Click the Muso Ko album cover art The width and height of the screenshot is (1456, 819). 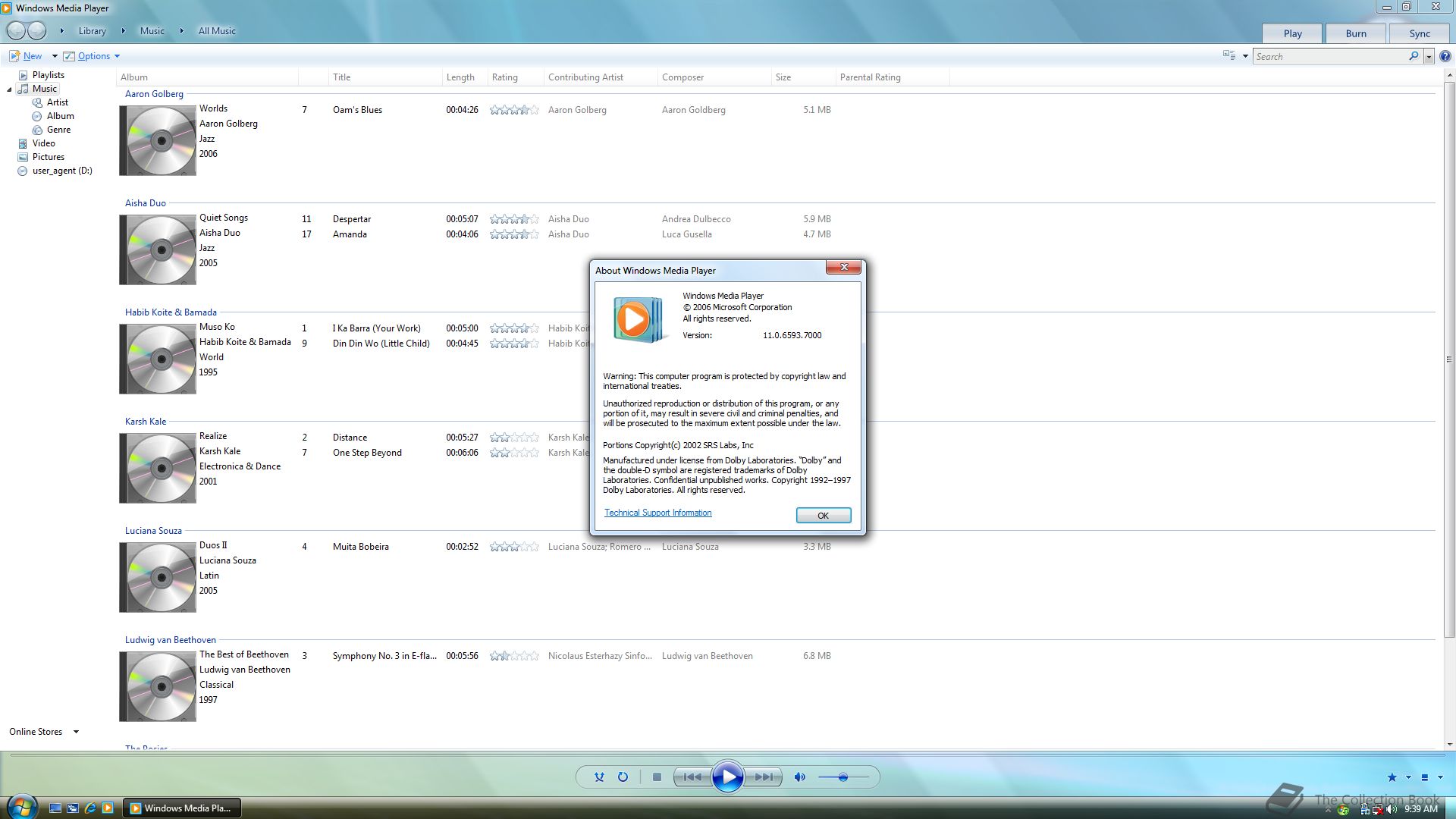tap(158, 359)
